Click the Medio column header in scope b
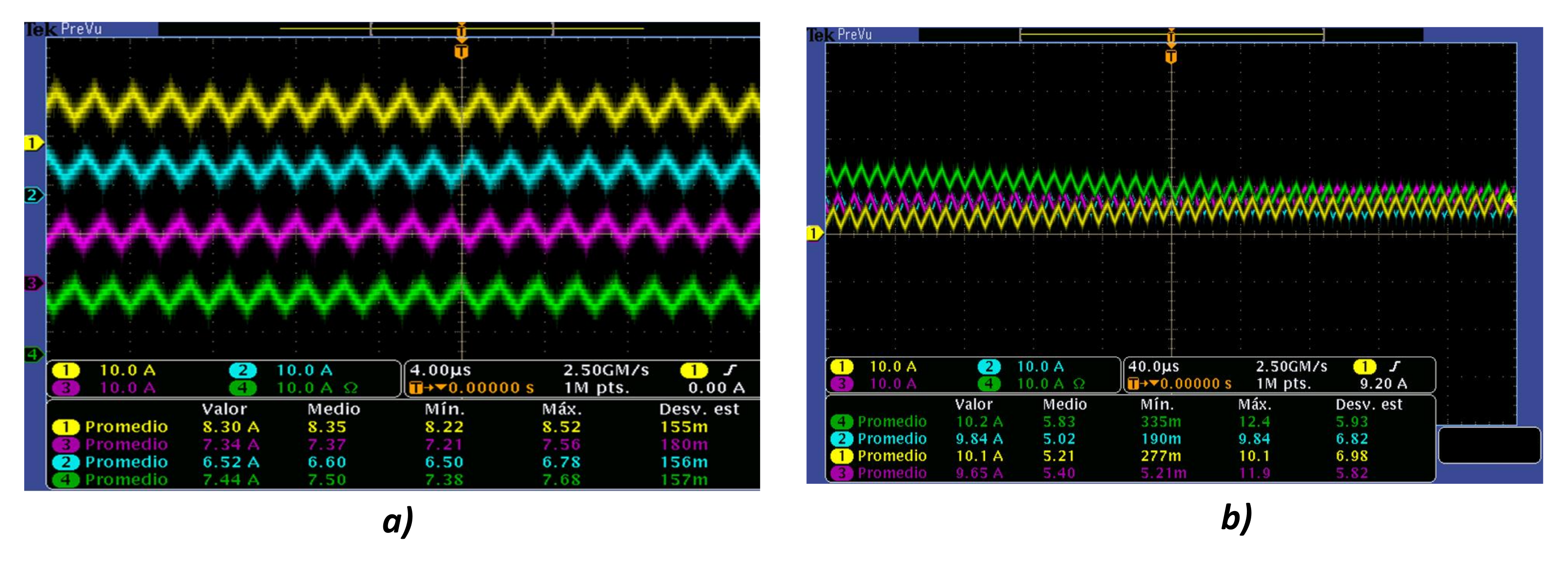The width and height of the screenshot is (1568, 563). (1064, 405)
